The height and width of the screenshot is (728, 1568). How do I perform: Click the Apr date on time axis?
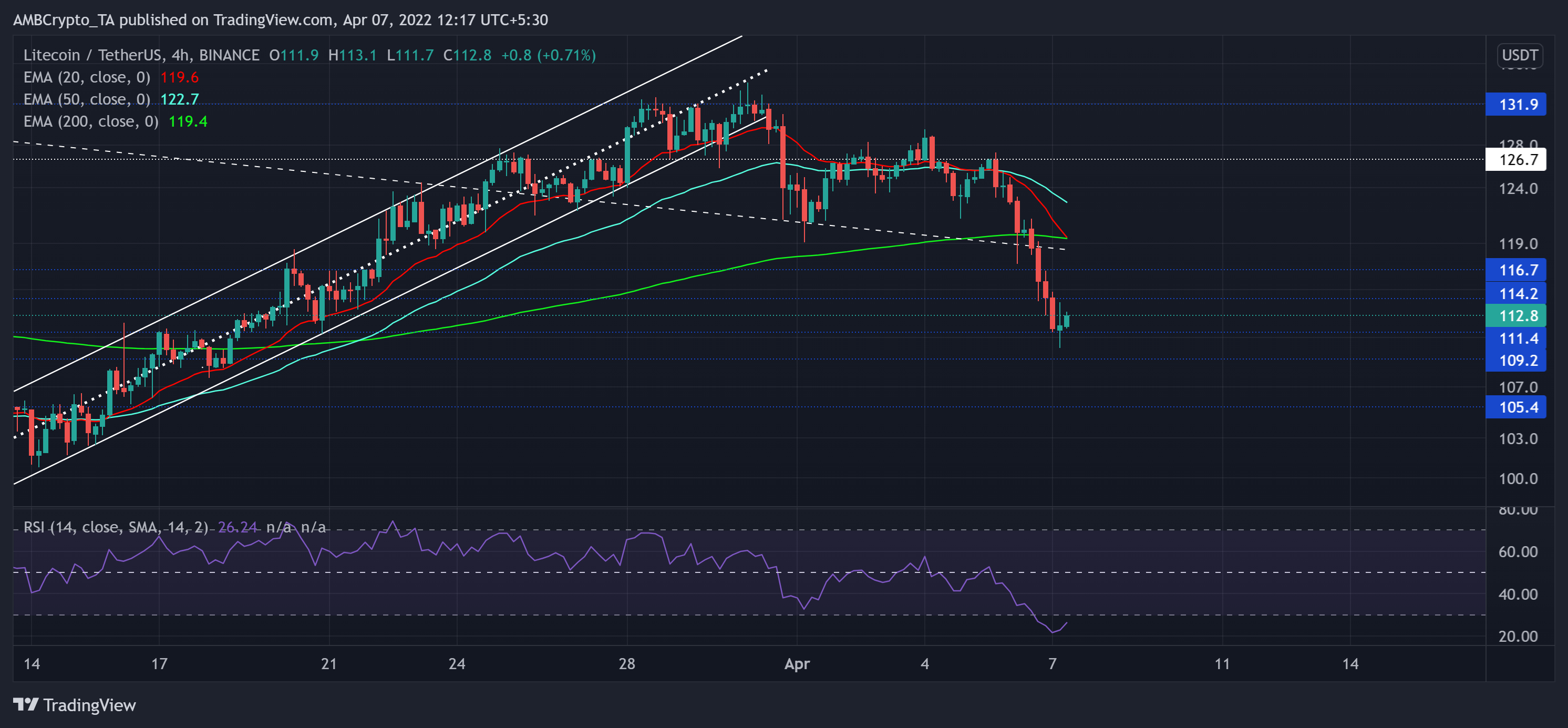pyautogui.click(x=797, y=663)
